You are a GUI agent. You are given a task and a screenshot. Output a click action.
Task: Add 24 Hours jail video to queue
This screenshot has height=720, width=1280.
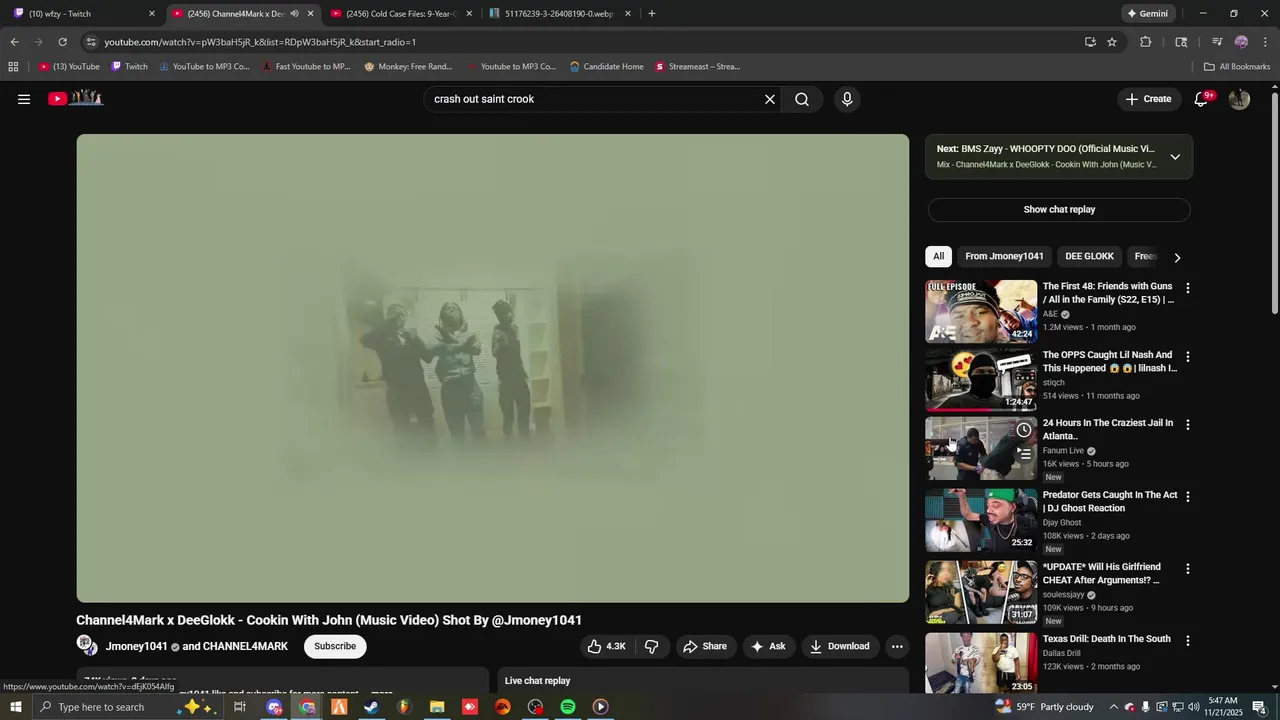(1024, 453)
